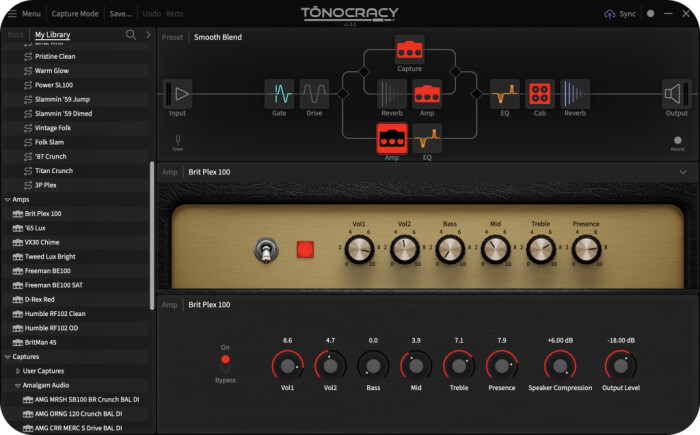Select the dimmed Reverb block in middle path
Image resolution: width=700 pixels, height=435 pixels.
(392, 94)
